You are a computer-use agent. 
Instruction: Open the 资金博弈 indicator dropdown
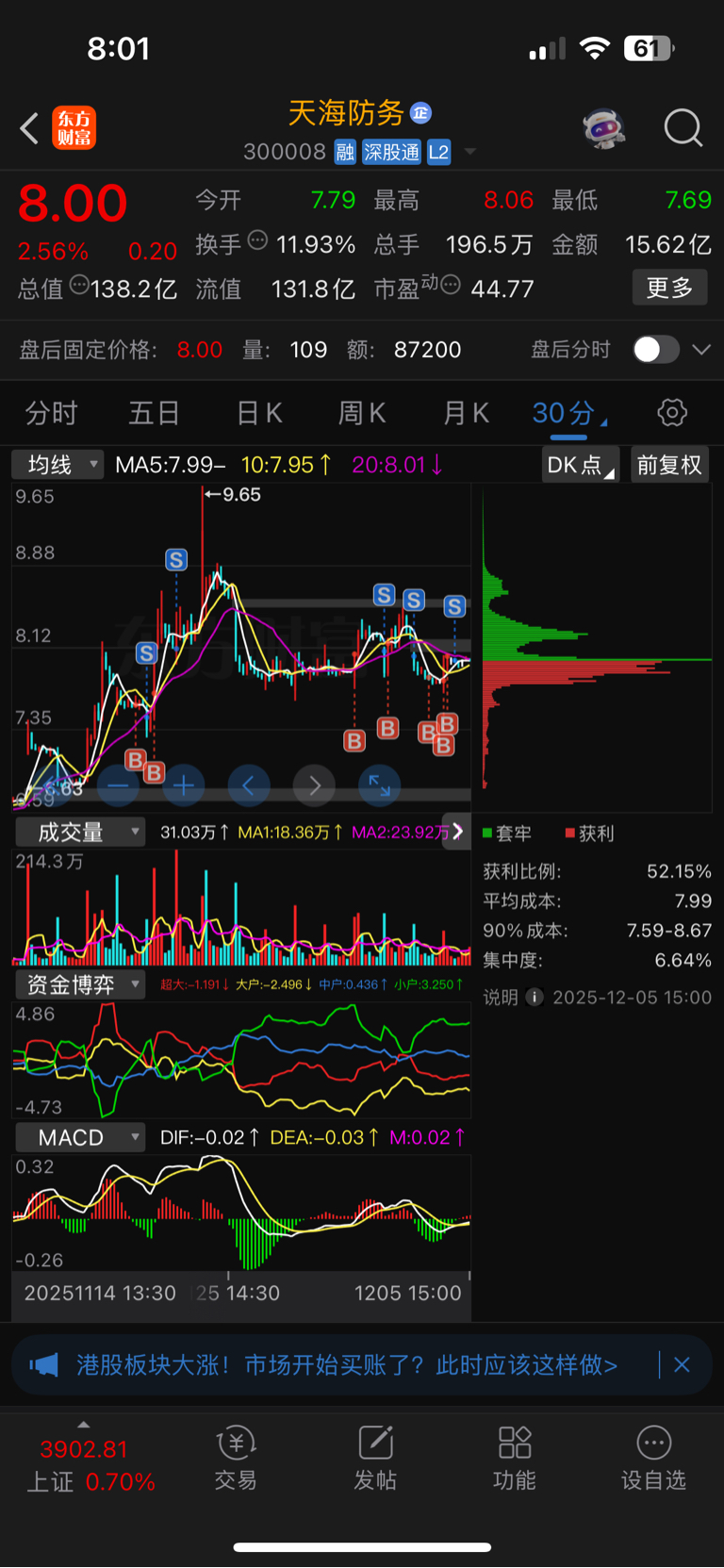(80, 984)
